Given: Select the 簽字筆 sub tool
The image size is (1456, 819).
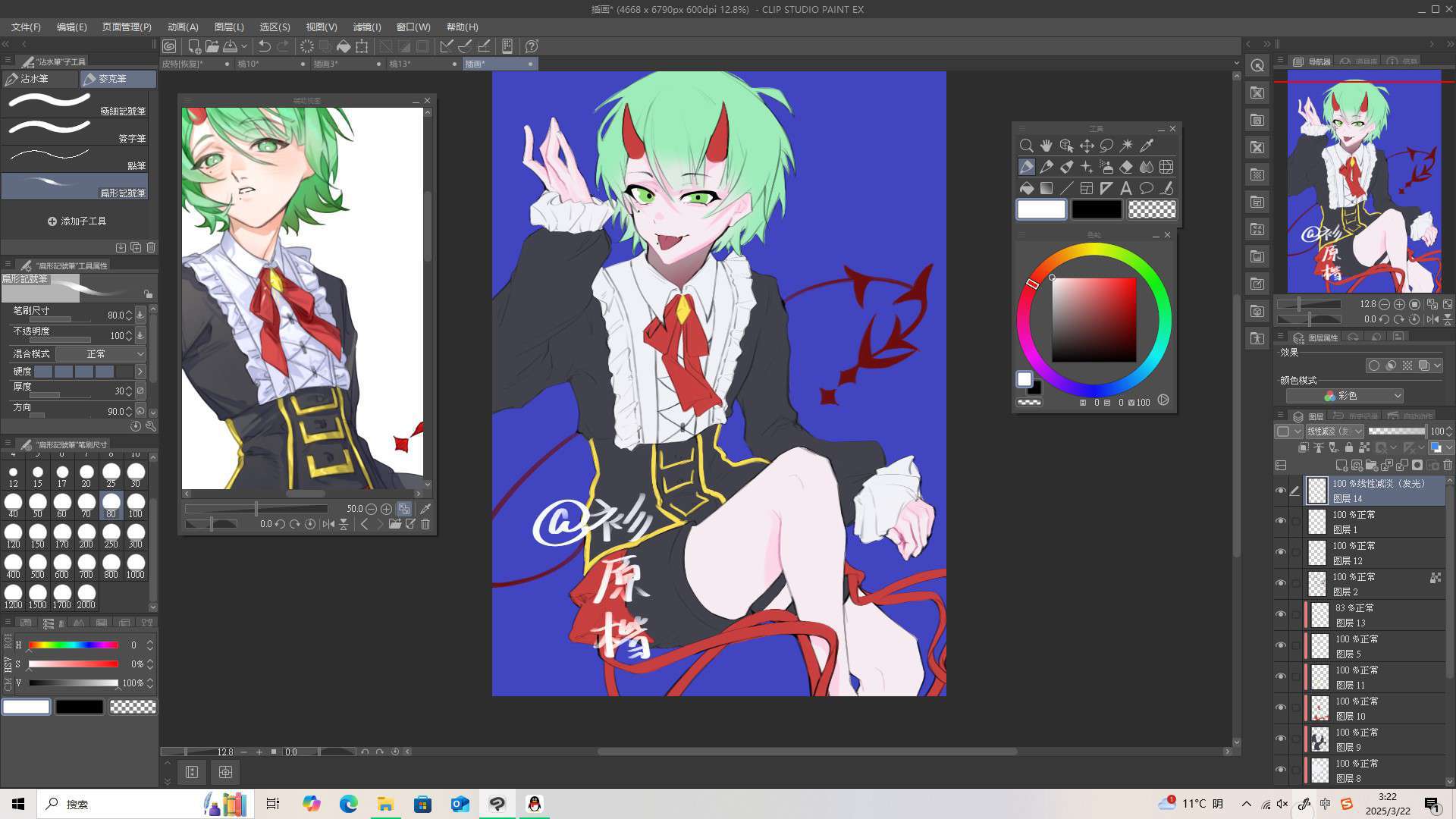Looking at the screenshot, I should tap(76, 132).
